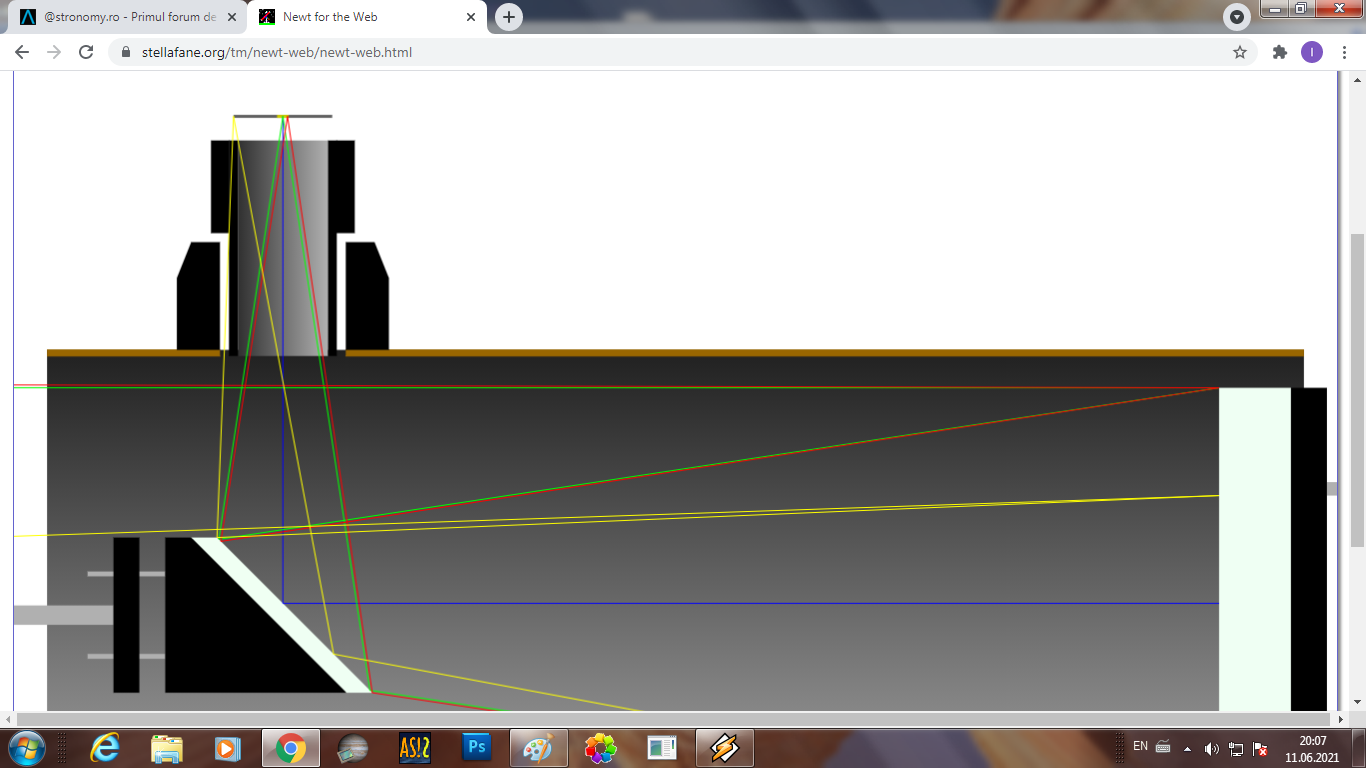Open Windows Explorer folder on taskbar
The width and height of the screenshot is (1368, 772).
click(167, 748)
